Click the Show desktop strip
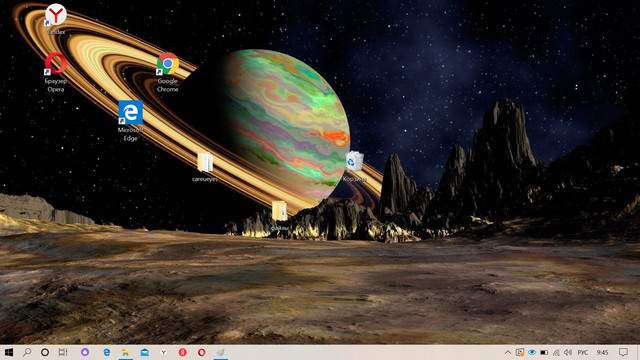This screenshot has width=640, height=360. tap(638, 352)
